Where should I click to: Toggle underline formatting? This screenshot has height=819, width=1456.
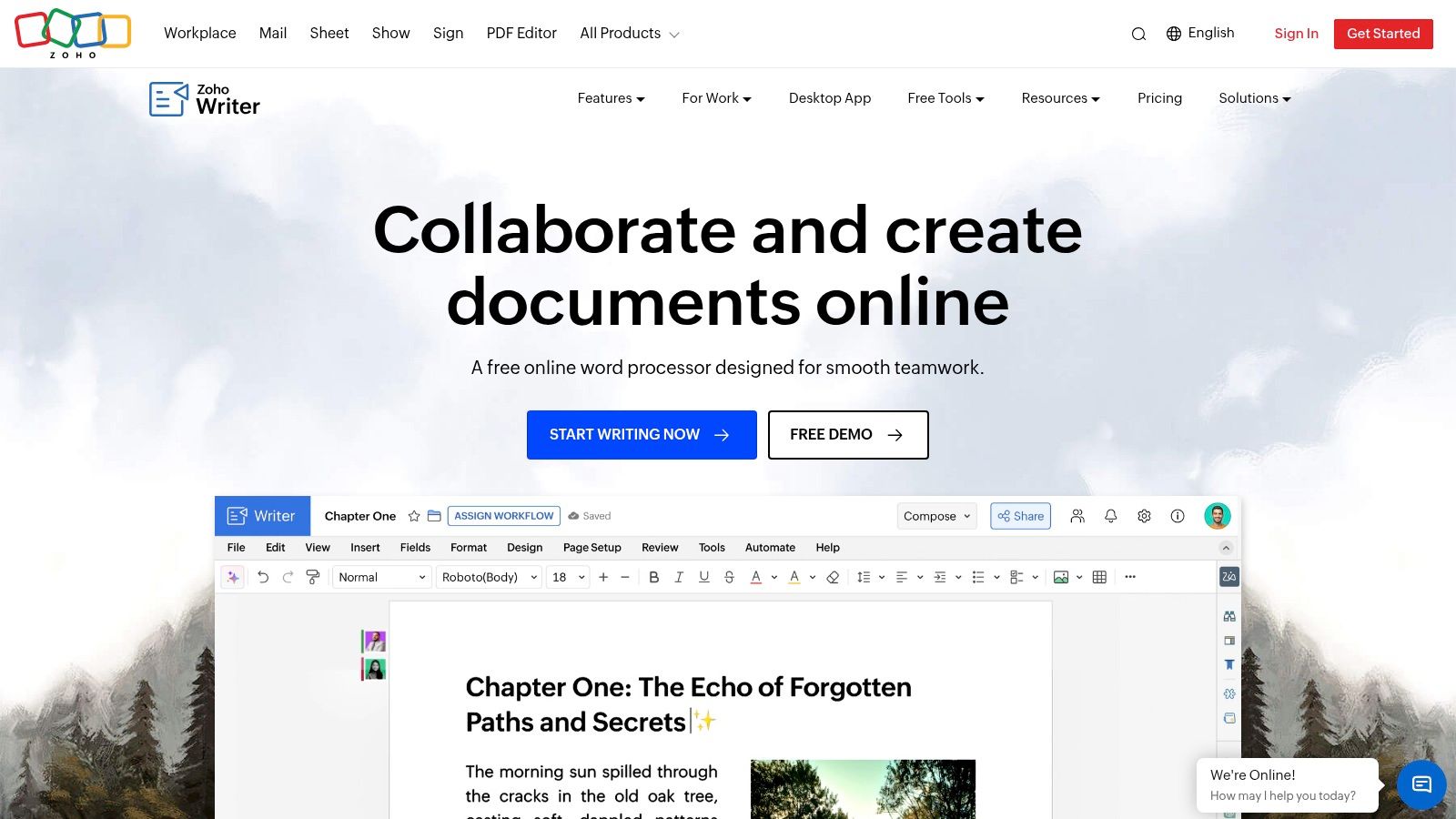click(x=703, y=577)
